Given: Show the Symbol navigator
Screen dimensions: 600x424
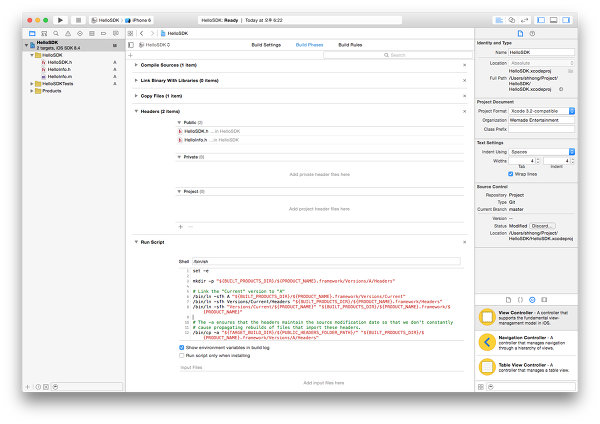Looking at the screenshot, I should click(x=44, y=34).
